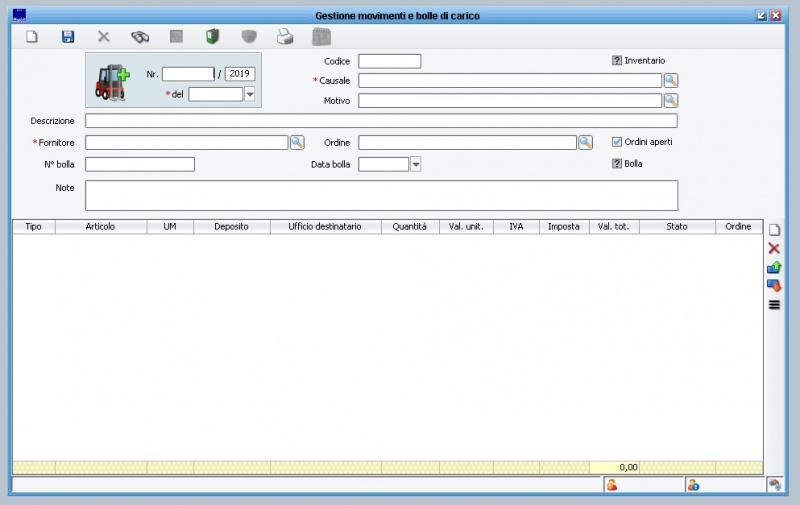
Task: Click the Quantità column header
Action: pyautogui.click(x=409, y=227)
